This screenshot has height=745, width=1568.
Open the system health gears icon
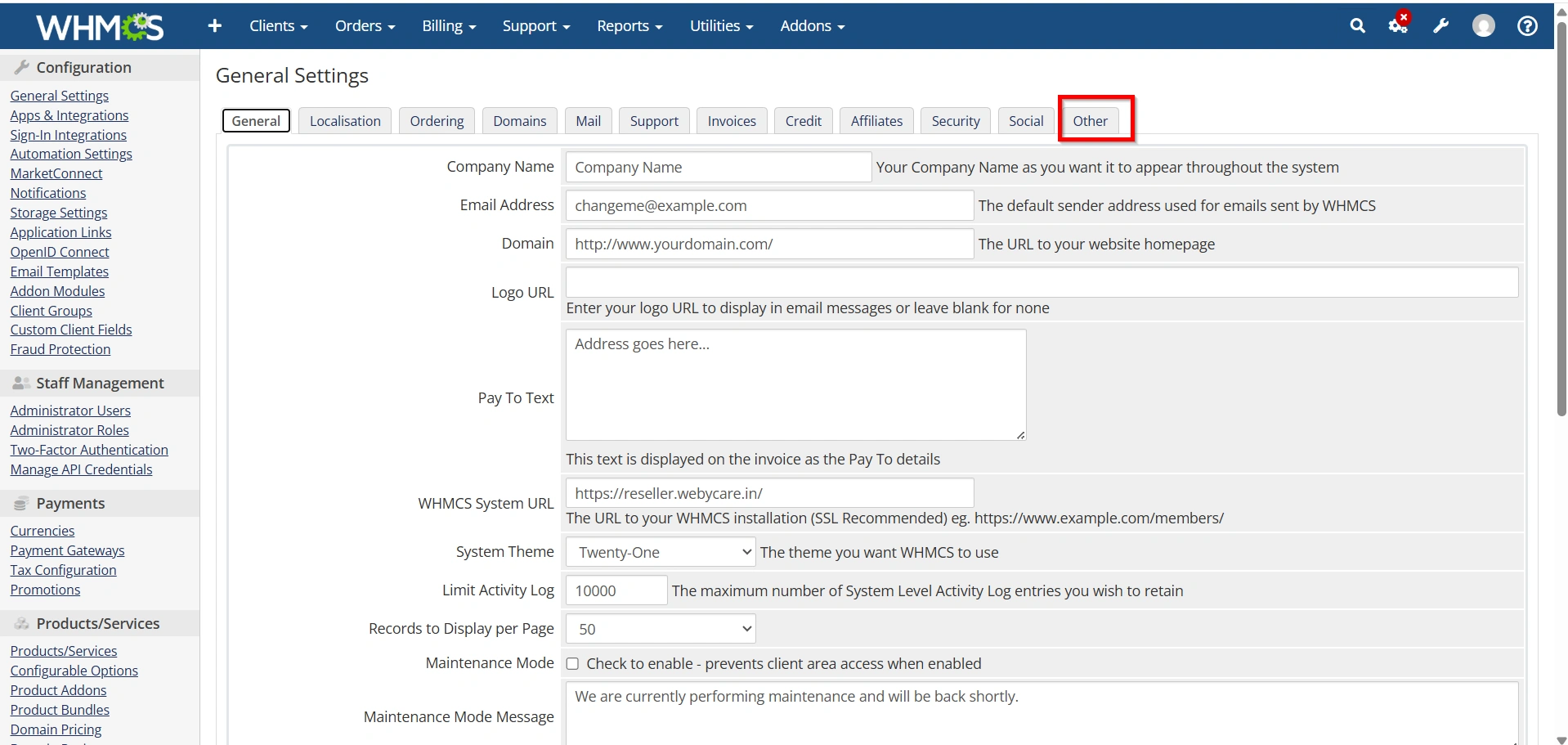[1399, 25]
